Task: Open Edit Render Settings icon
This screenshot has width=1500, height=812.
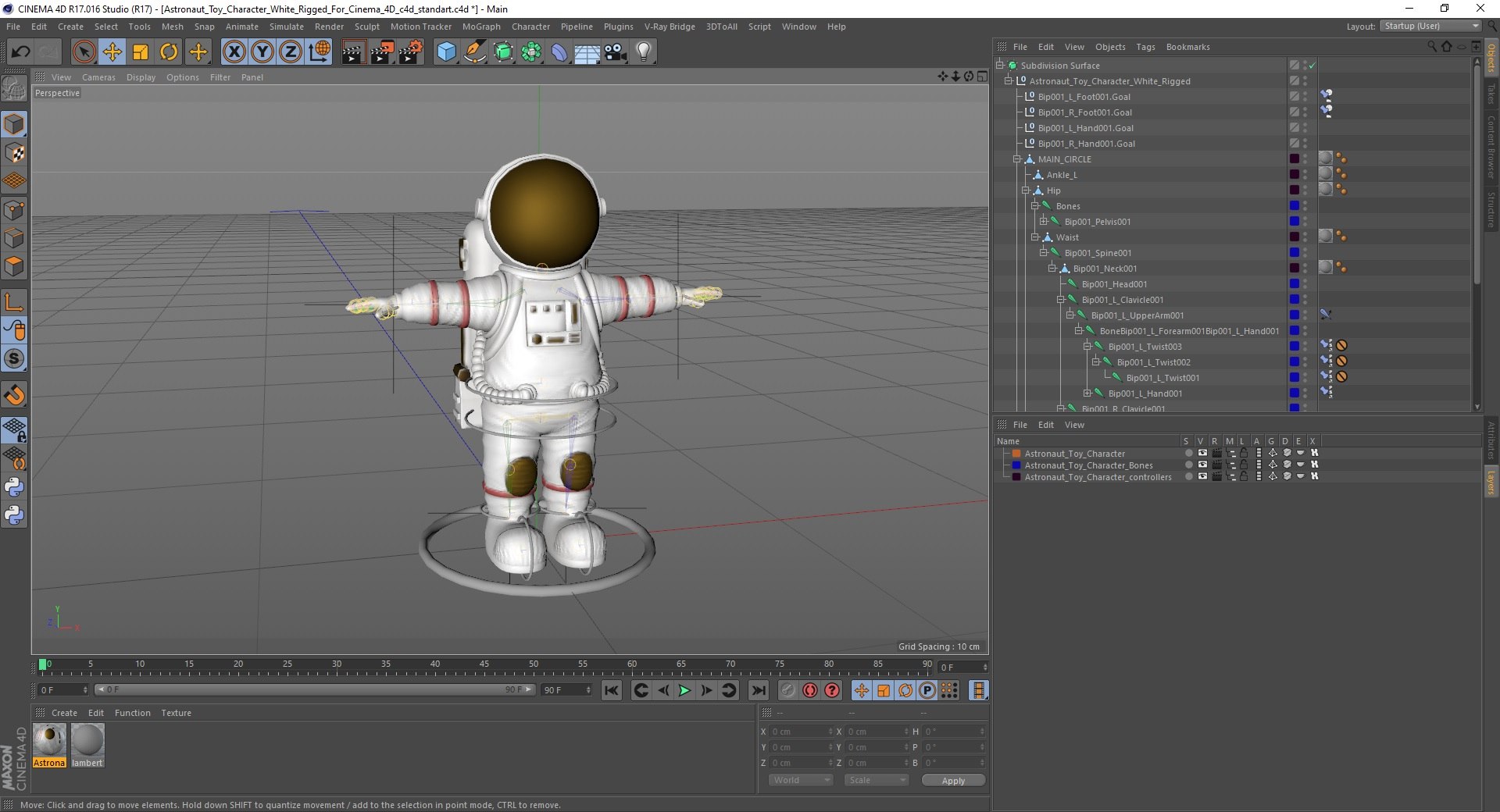Action: (x=411, y=52)
